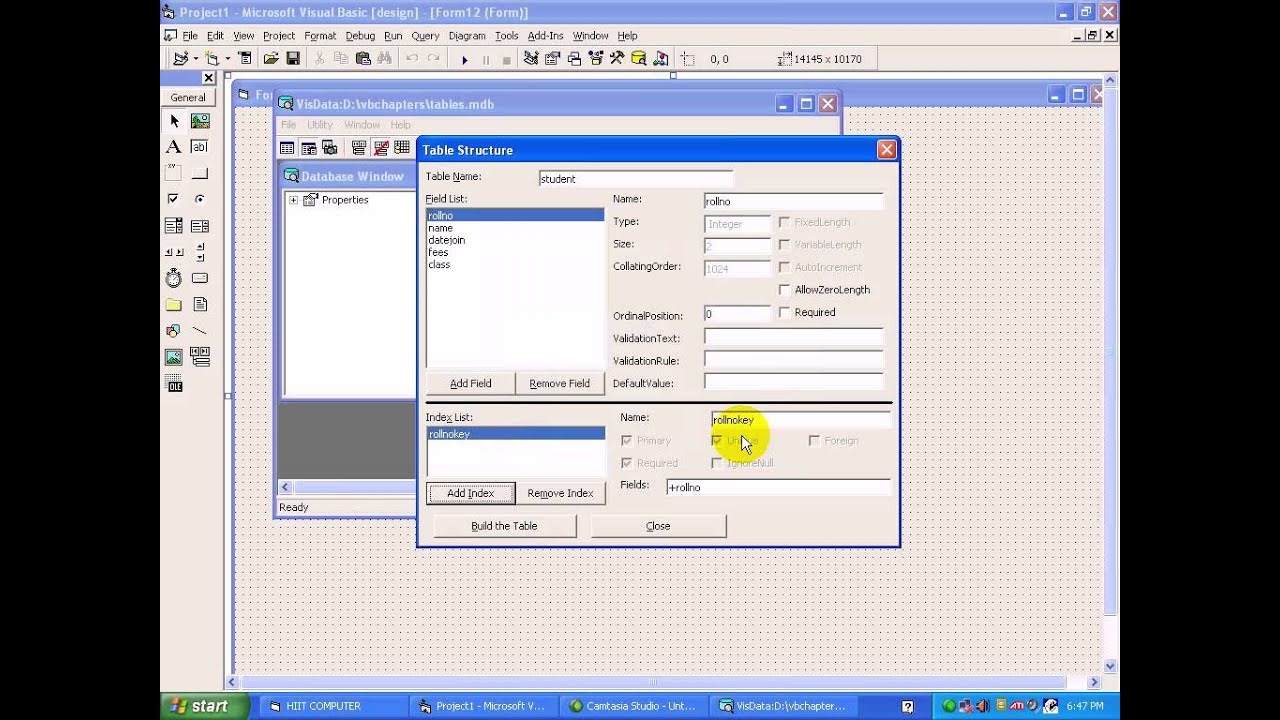The image size is (1280, 720).
Task: Click the Add Field button
Action: click(x=470, y=384)
